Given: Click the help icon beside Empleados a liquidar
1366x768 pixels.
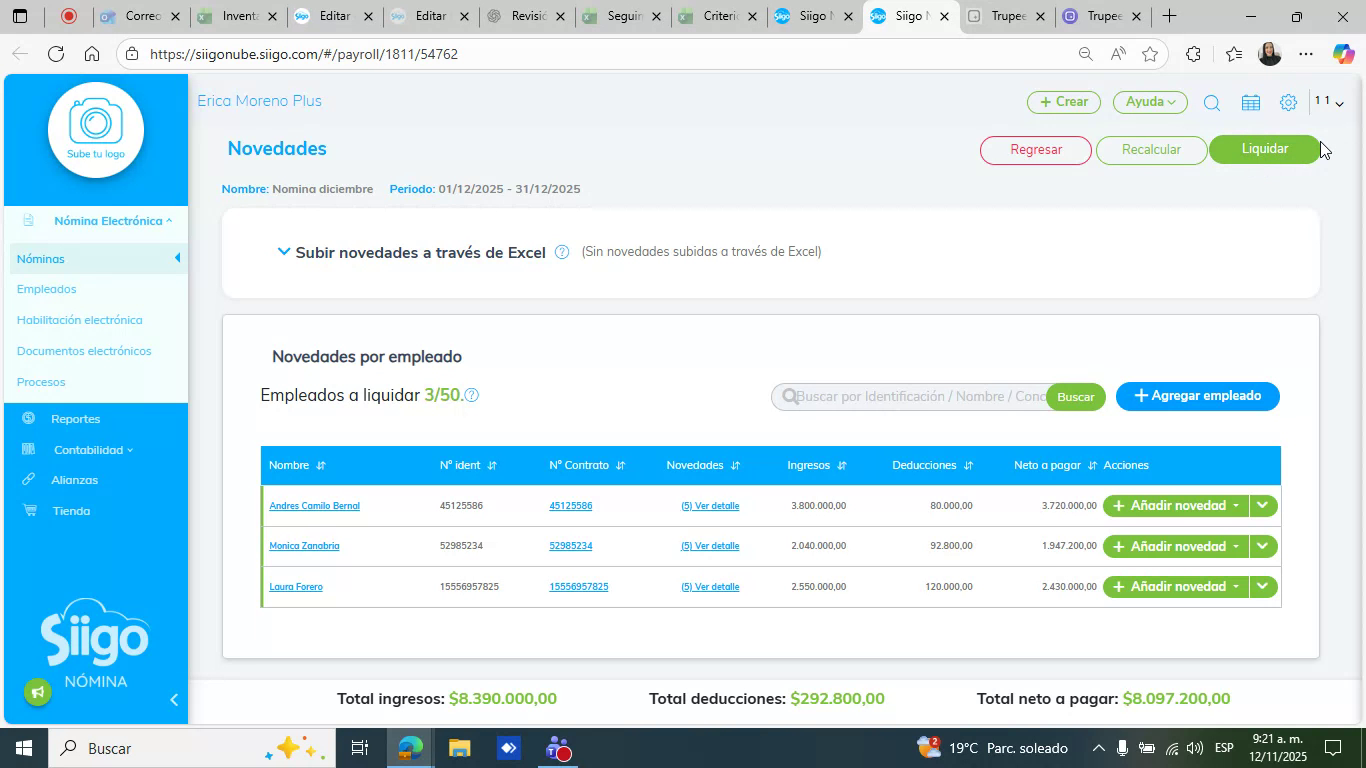Looking at the screenshot, I should click(x=471, y=395).
